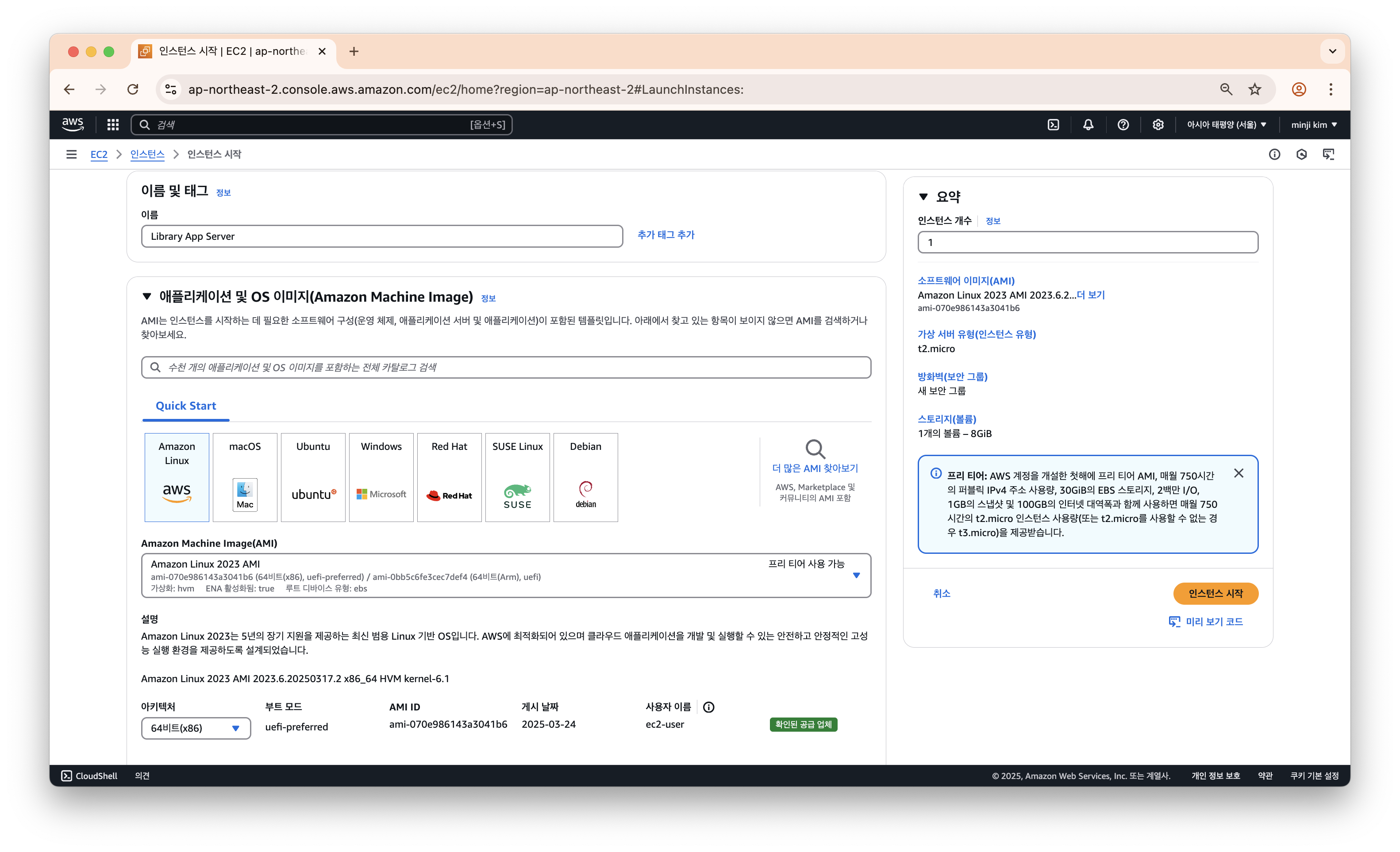Browse more AMIs with the magnifier icon

tap(815, 449)
